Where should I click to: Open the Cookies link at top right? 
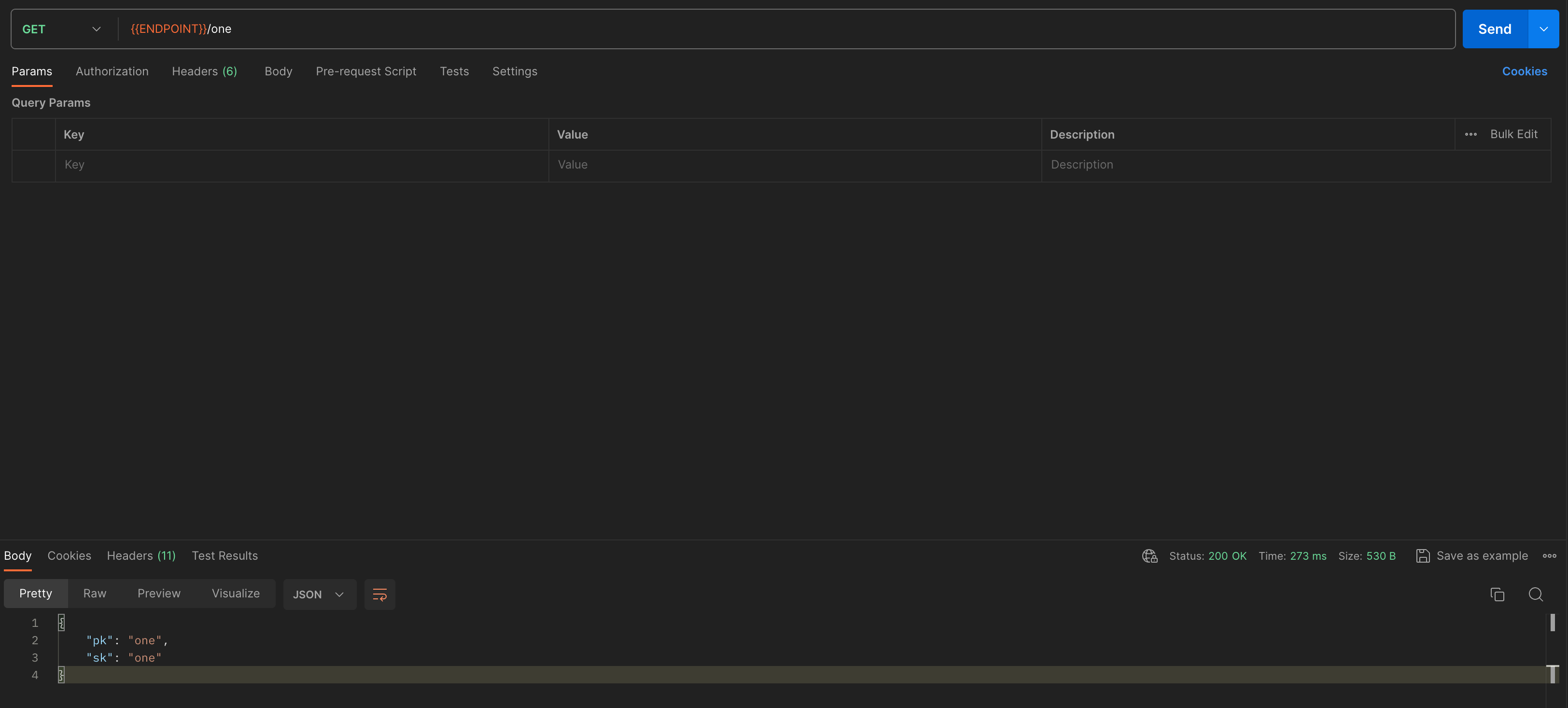tap(1524, 71)
